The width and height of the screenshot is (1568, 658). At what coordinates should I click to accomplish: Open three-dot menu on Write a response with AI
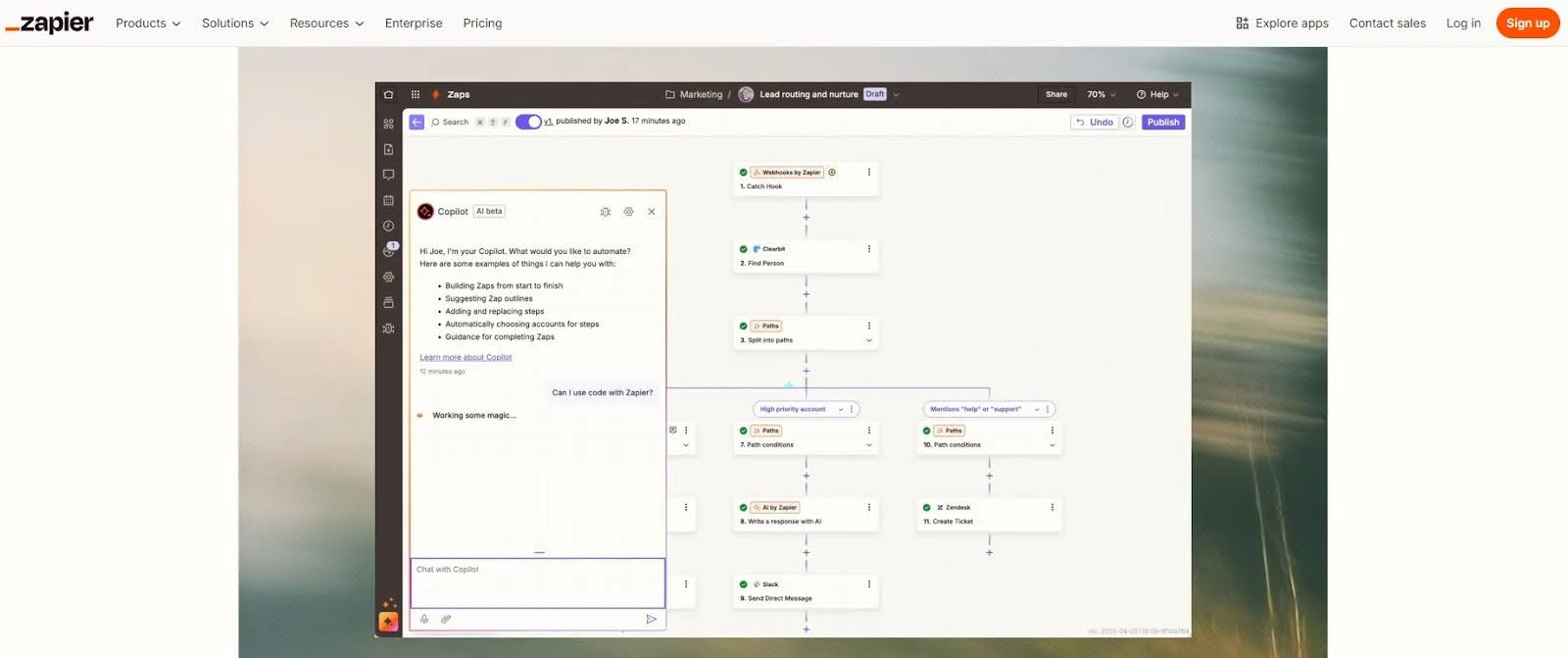(869, 507)
